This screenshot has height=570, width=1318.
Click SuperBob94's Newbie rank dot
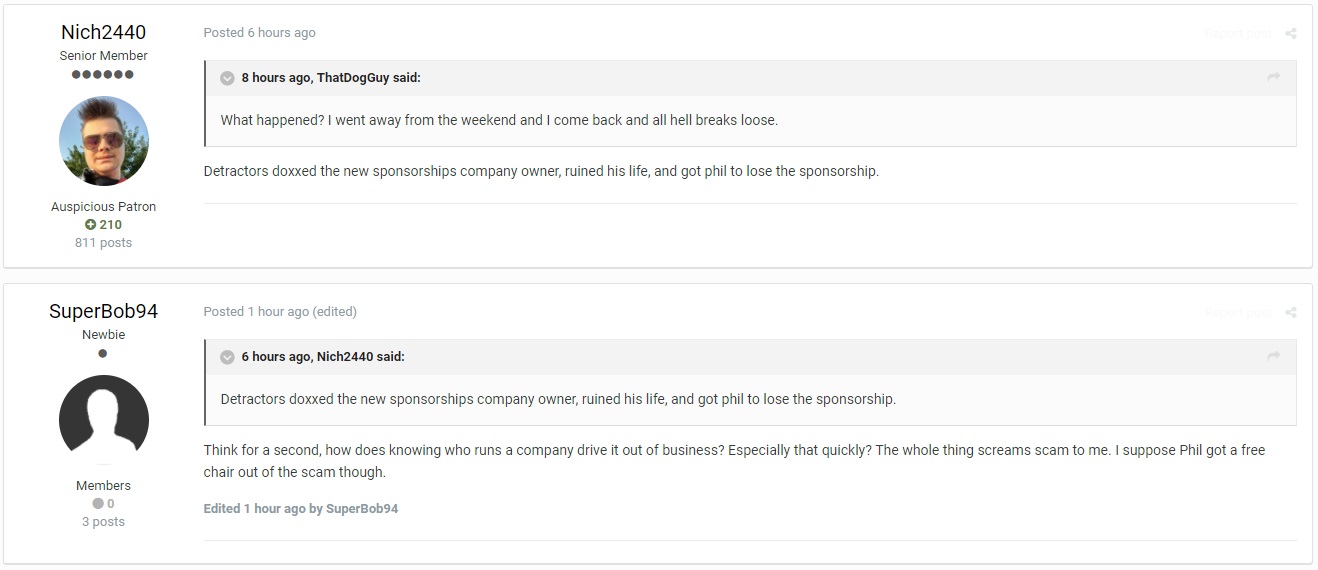pos(103,354)
